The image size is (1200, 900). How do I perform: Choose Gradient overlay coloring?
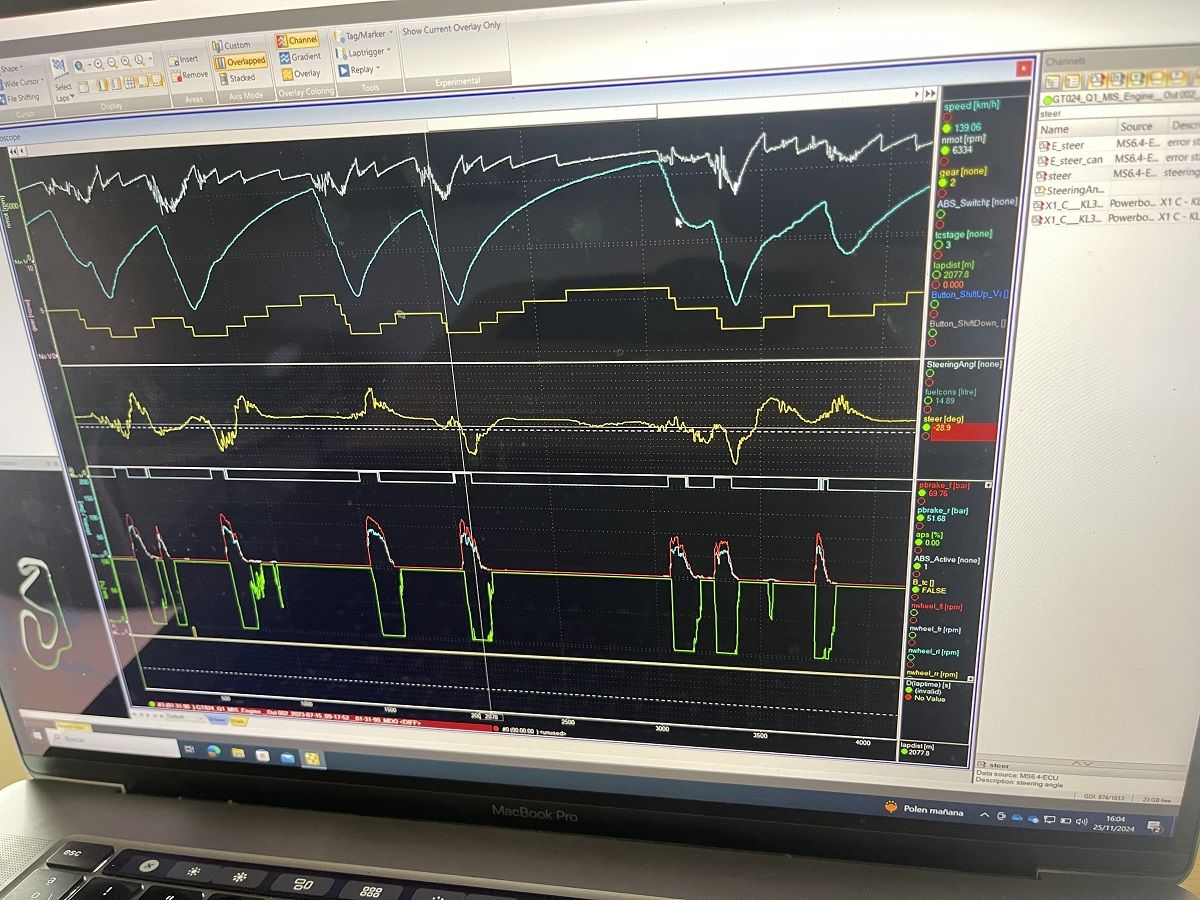[300, 57]
